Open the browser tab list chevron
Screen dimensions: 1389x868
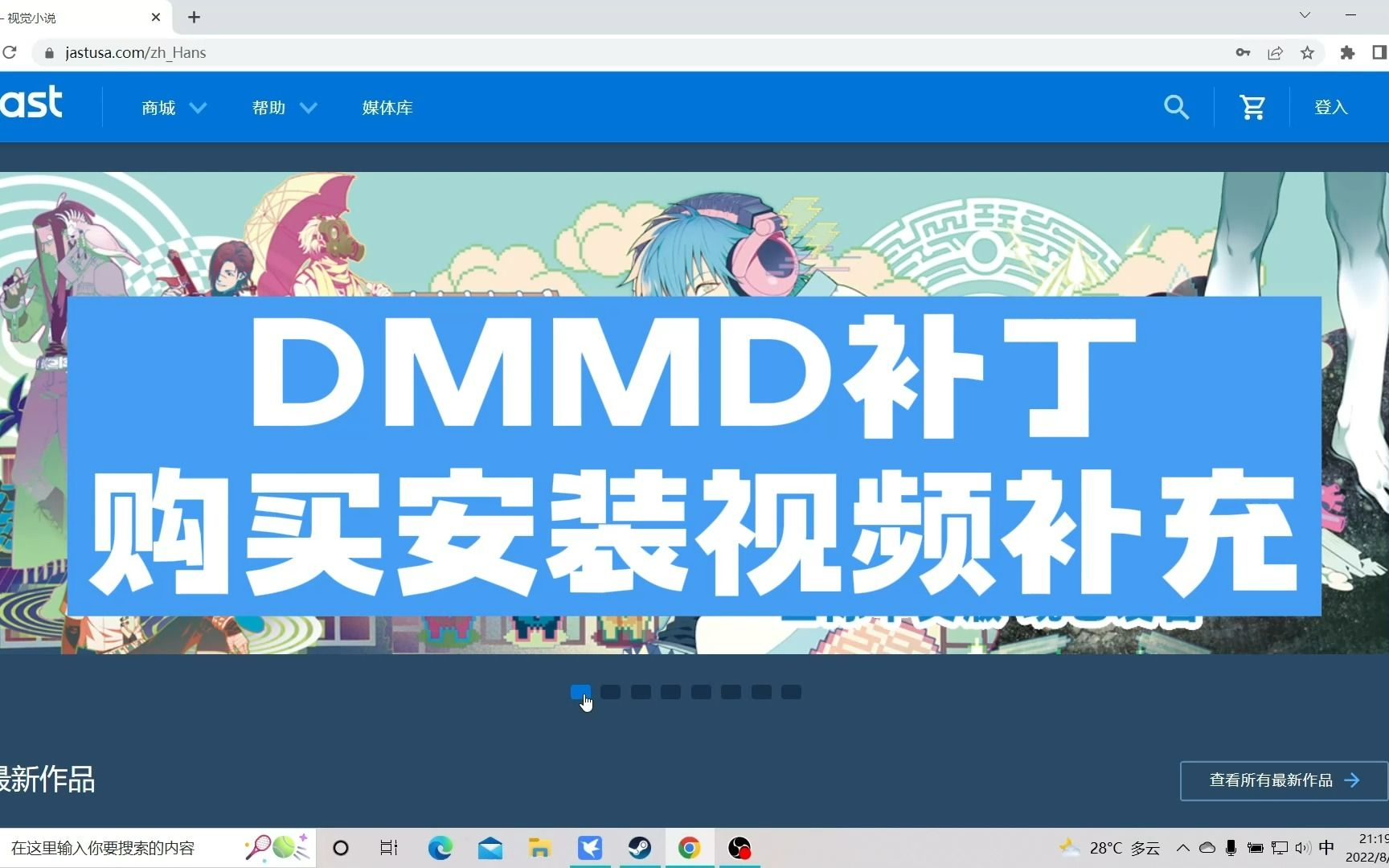click(1305, 14)
